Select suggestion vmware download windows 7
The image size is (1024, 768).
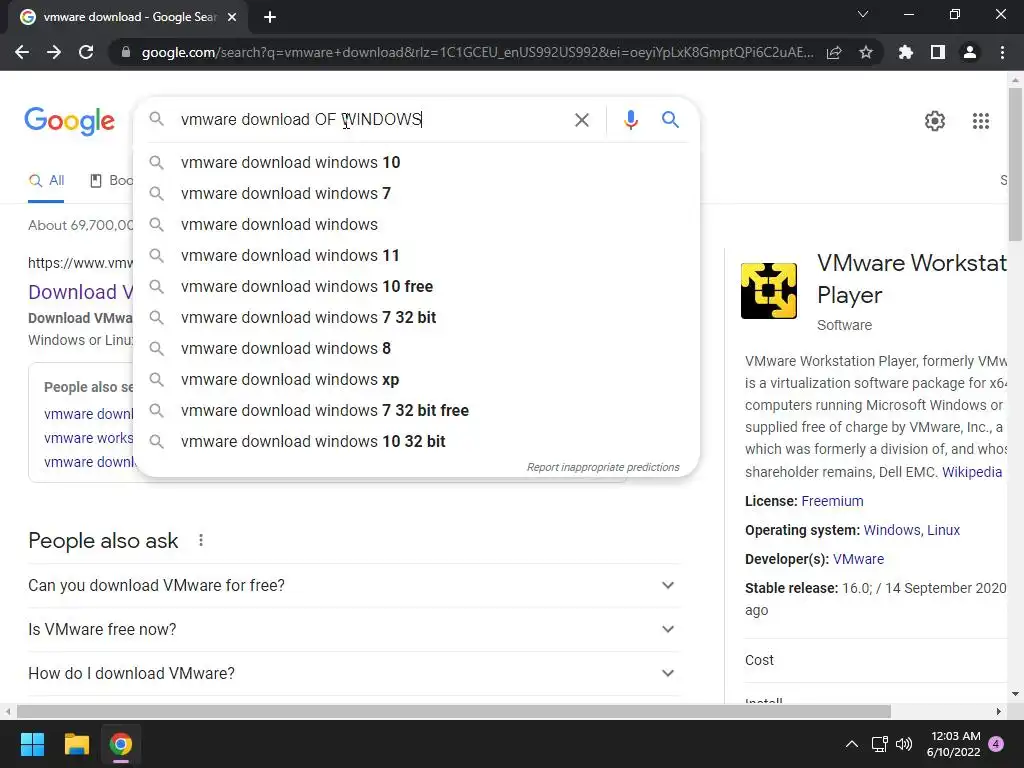click(x=416, y=193)
